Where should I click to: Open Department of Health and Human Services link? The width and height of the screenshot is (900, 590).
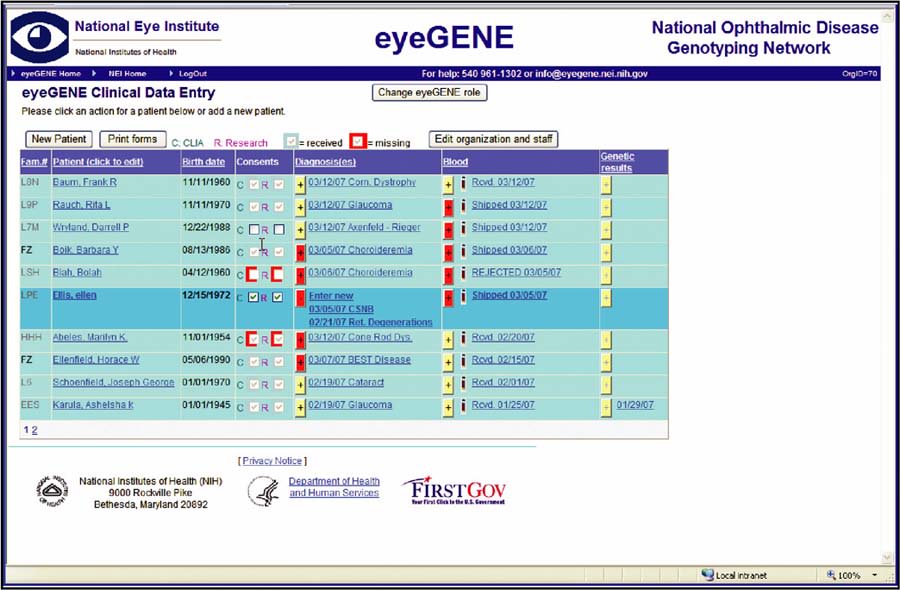point(334,487)
